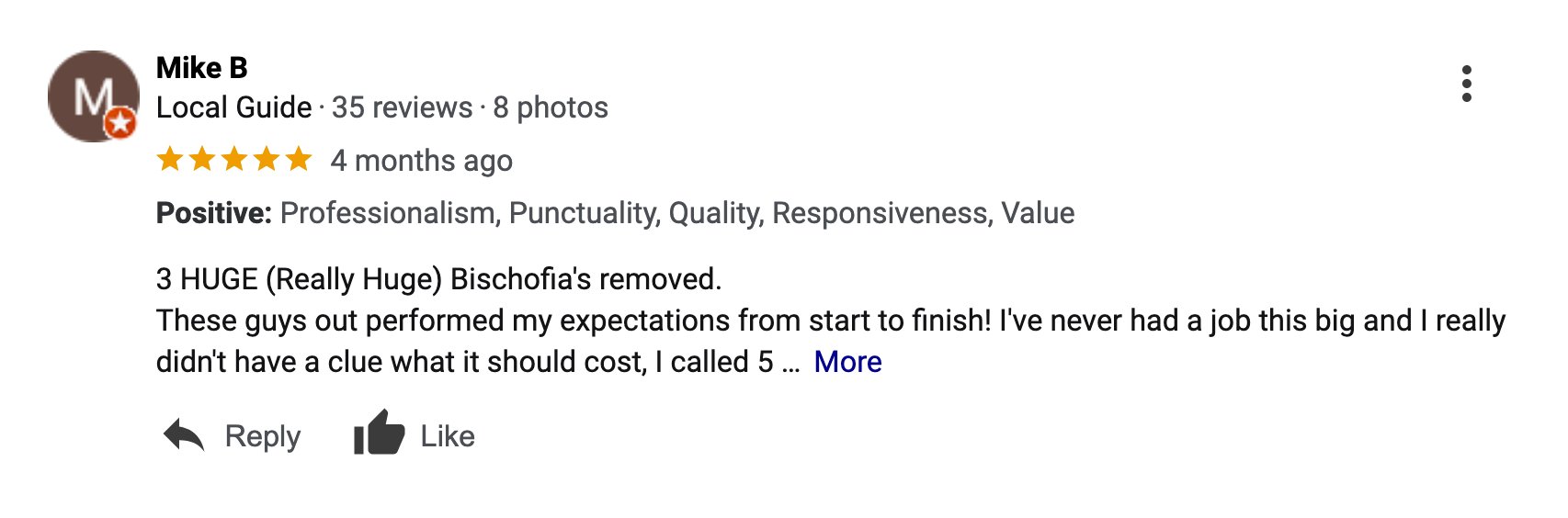Open the three-dot review options menu
1568x518 pixels.
point(1466,84)
